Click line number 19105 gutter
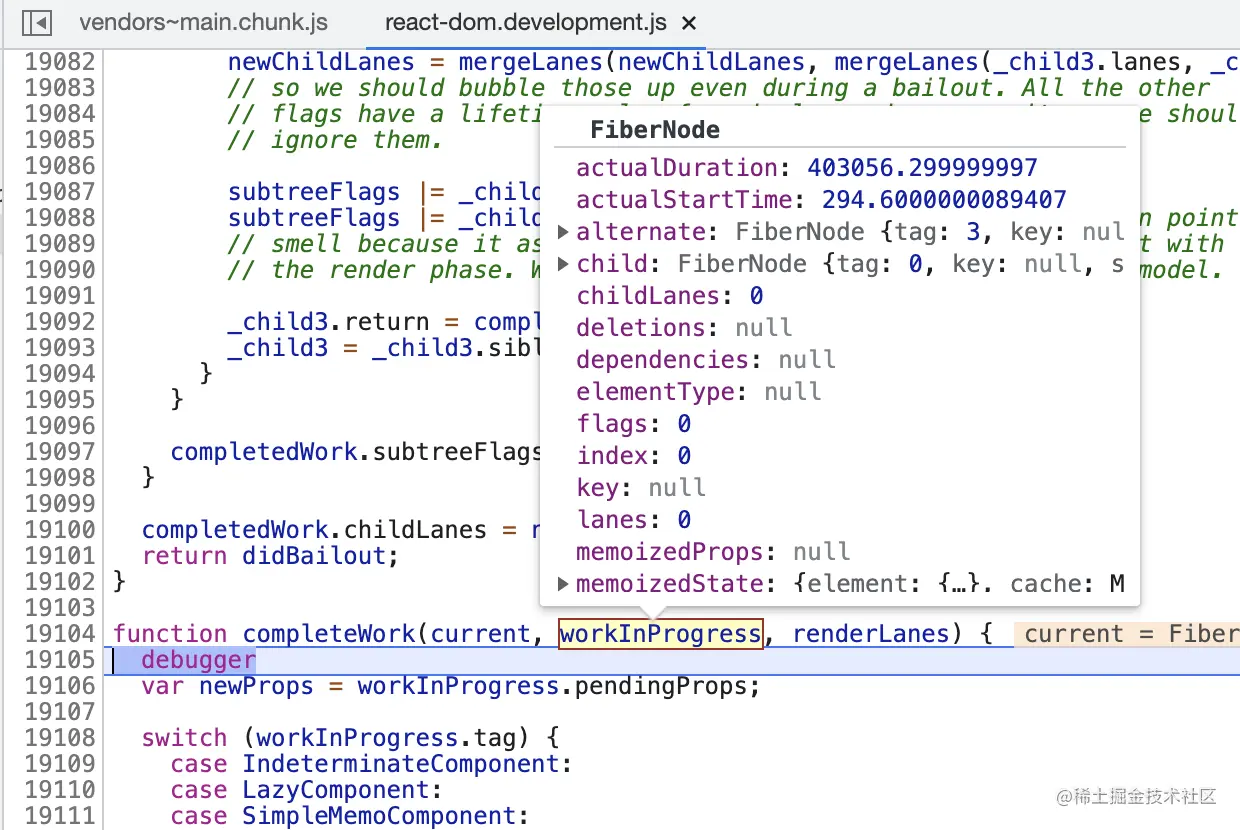The image size is (1240, 830). click(x=59, y=660)
